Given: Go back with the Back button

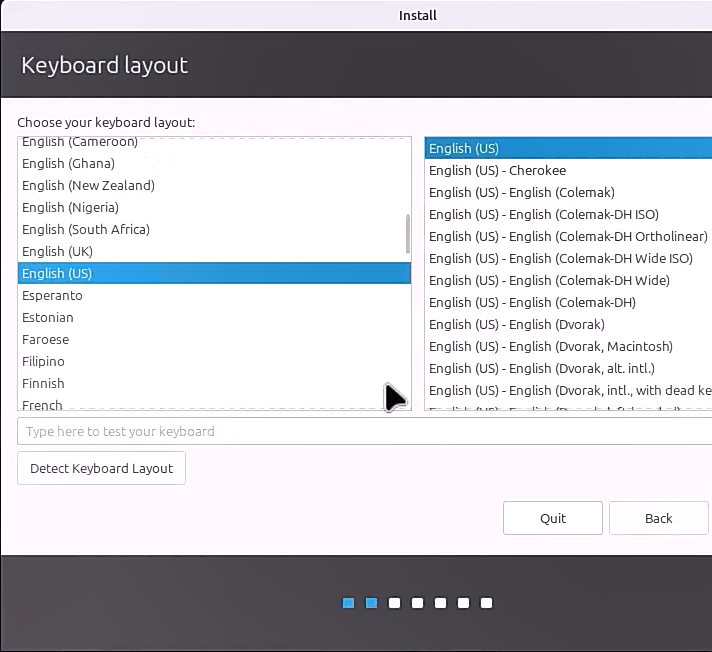Looking at the screenshot, I should point(658,518).
